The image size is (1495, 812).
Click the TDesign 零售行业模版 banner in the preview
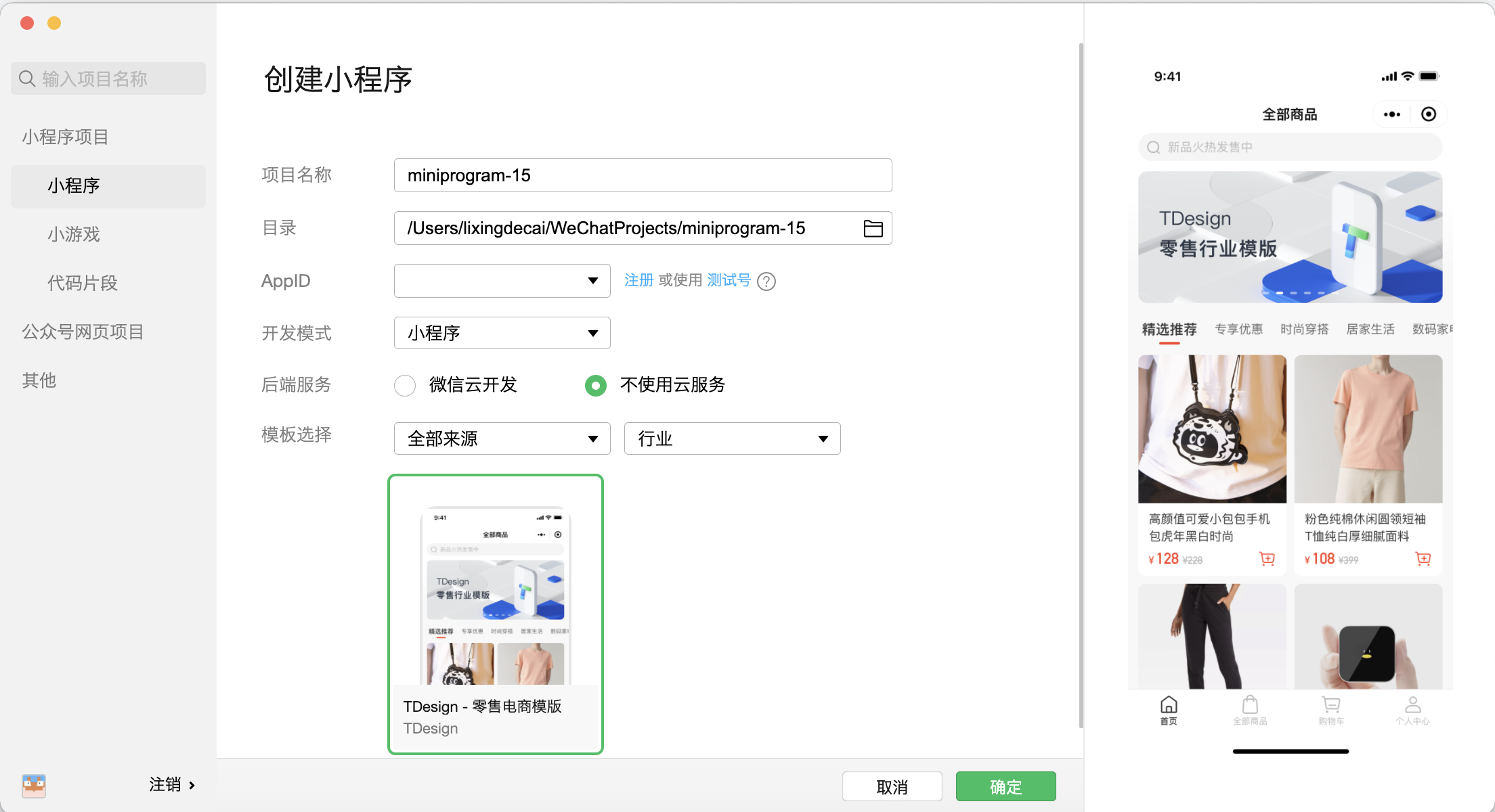pyautogui.click(x=1291, y=237)
